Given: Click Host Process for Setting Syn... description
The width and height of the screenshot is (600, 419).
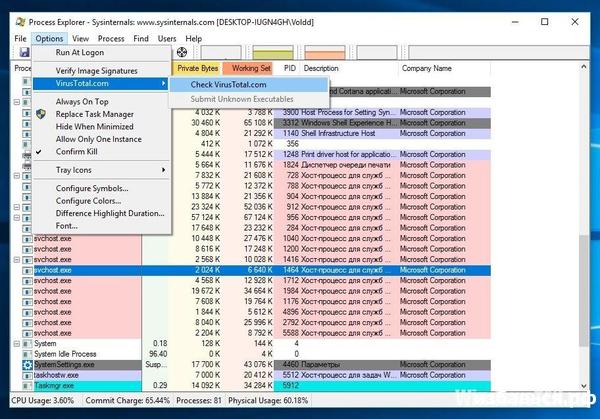Looking at the screenshot, I should (x=346, y=112).
